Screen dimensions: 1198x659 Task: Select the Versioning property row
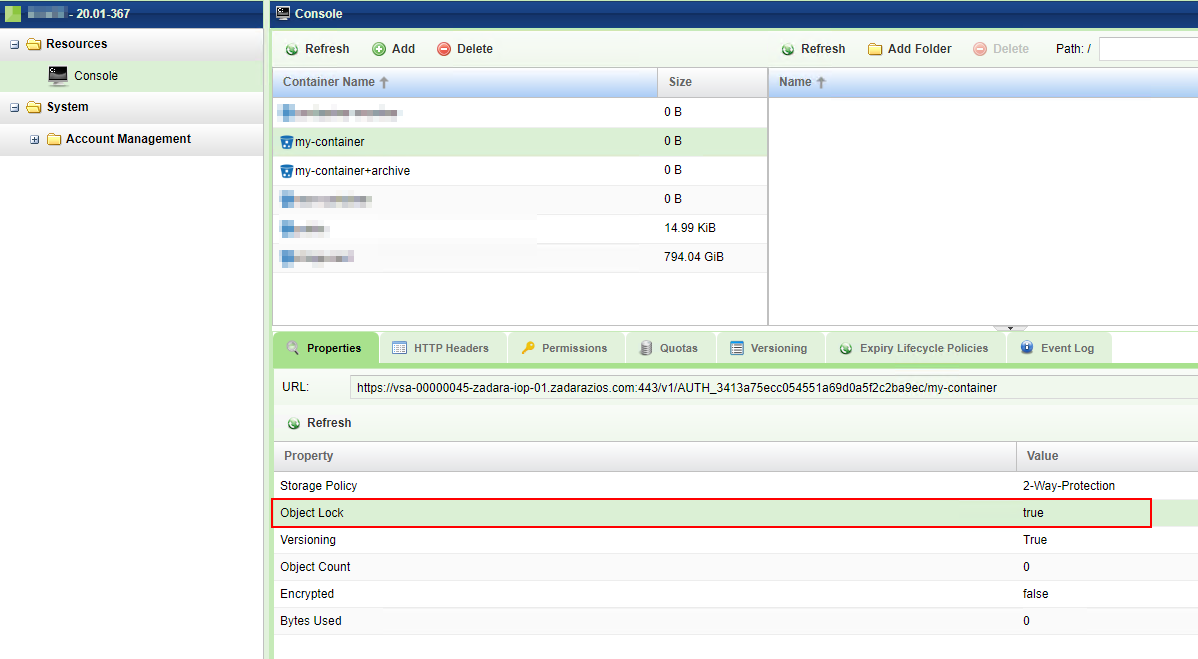coord(736,540)
